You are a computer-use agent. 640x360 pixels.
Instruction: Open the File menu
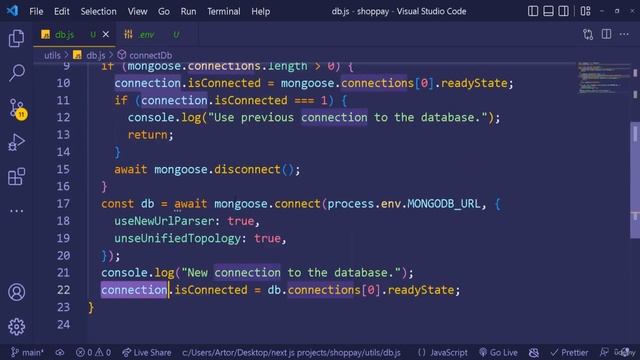pos(36,11)
